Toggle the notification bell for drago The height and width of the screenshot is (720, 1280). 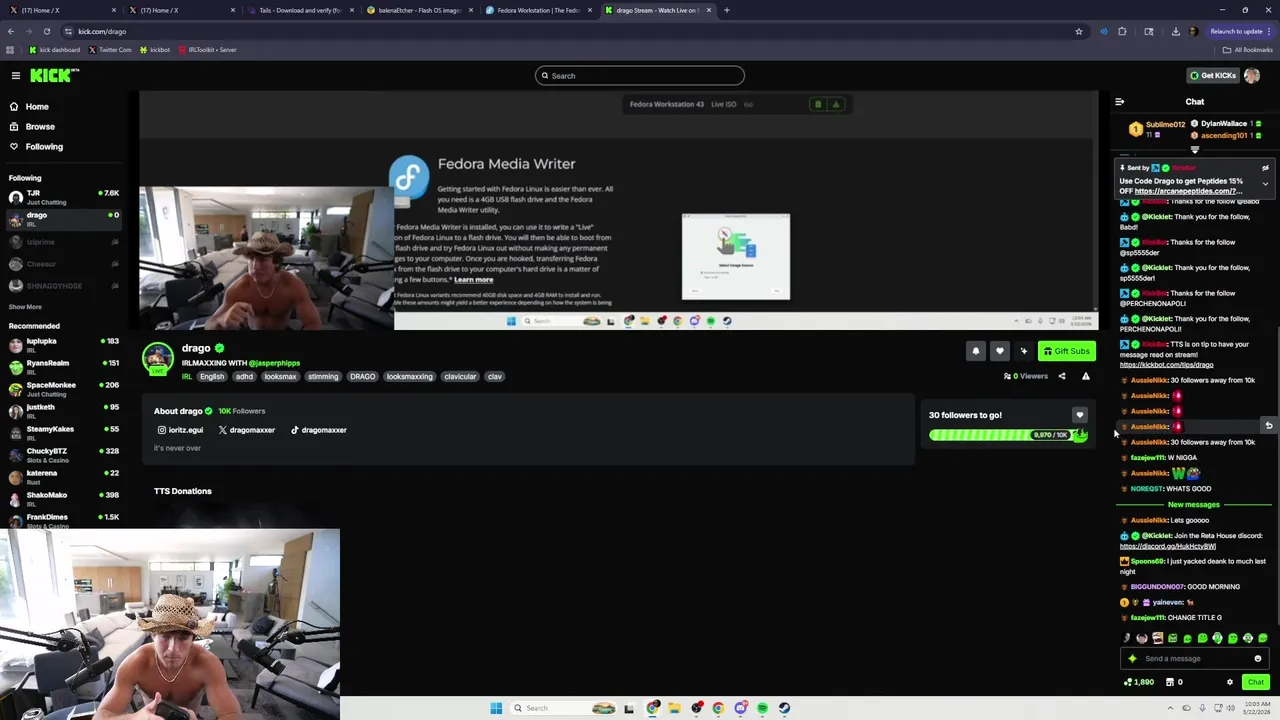(x=975, y=351)
